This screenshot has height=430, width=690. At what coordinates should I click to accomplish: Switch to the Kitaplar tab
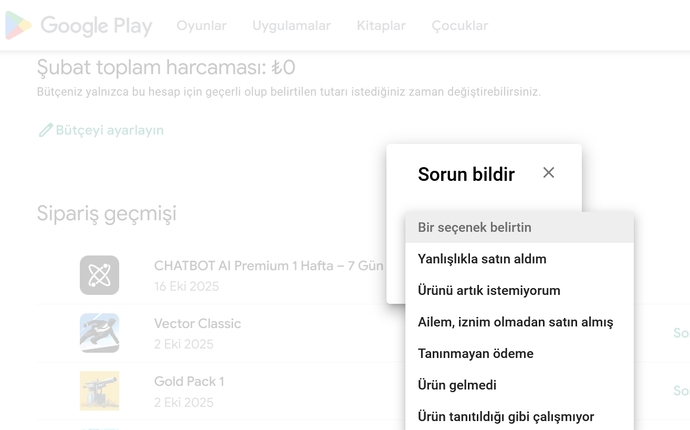[x=381, y=26]
